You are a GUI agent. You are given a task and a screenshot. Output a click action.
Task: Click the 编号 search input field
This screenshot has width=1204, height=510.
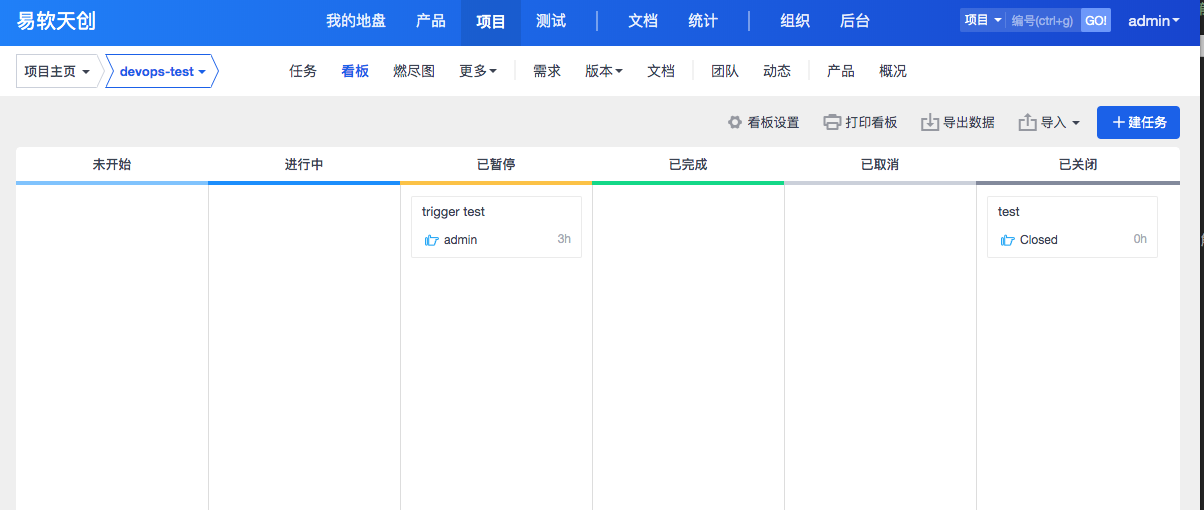click(1043, 21)
